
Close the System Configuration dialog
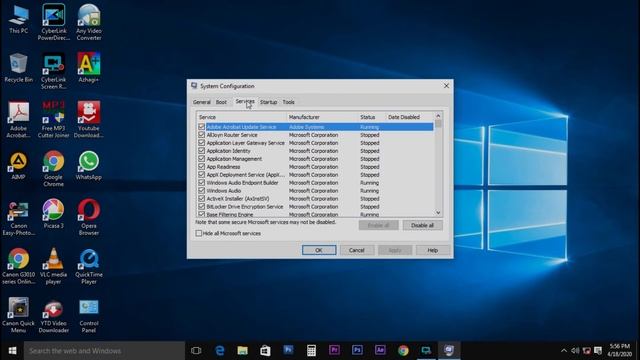(x=446, y=86)
